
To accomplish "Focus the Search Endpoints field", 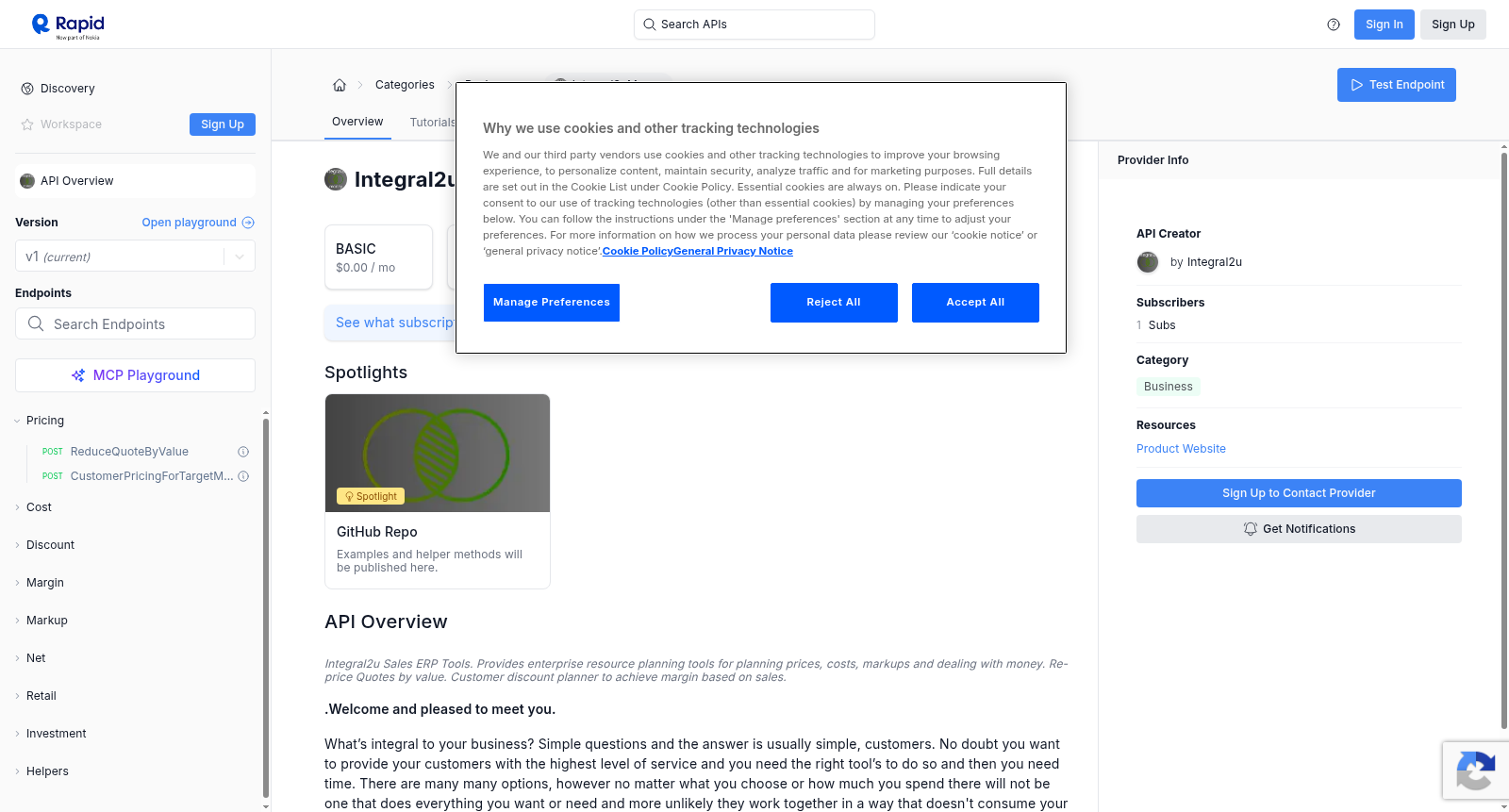I will [x=135, y=323].
